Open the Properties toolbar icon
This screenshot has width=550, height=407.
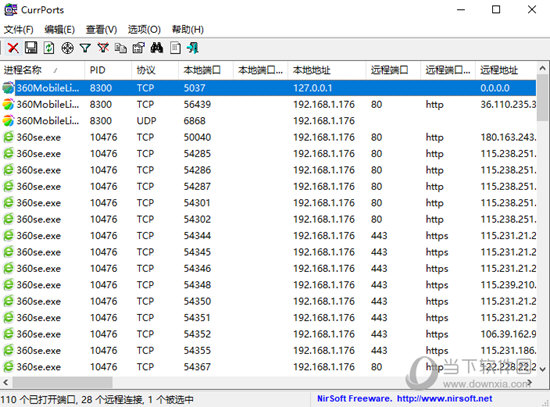(139, 48)
